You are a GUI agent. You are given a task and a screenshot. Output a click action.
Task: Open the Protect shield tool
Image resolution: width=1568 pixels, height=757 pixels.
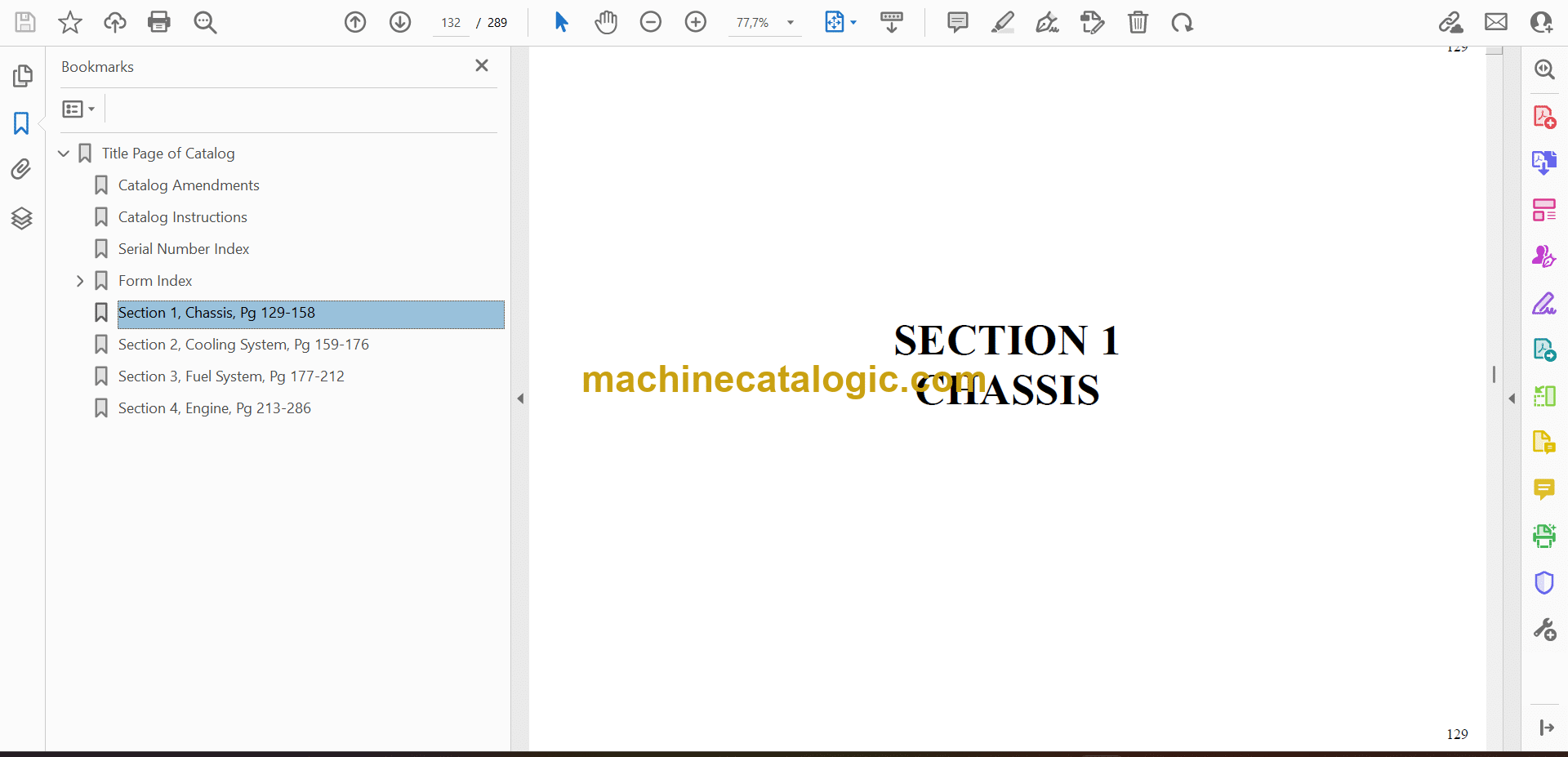coord(1544,583)
